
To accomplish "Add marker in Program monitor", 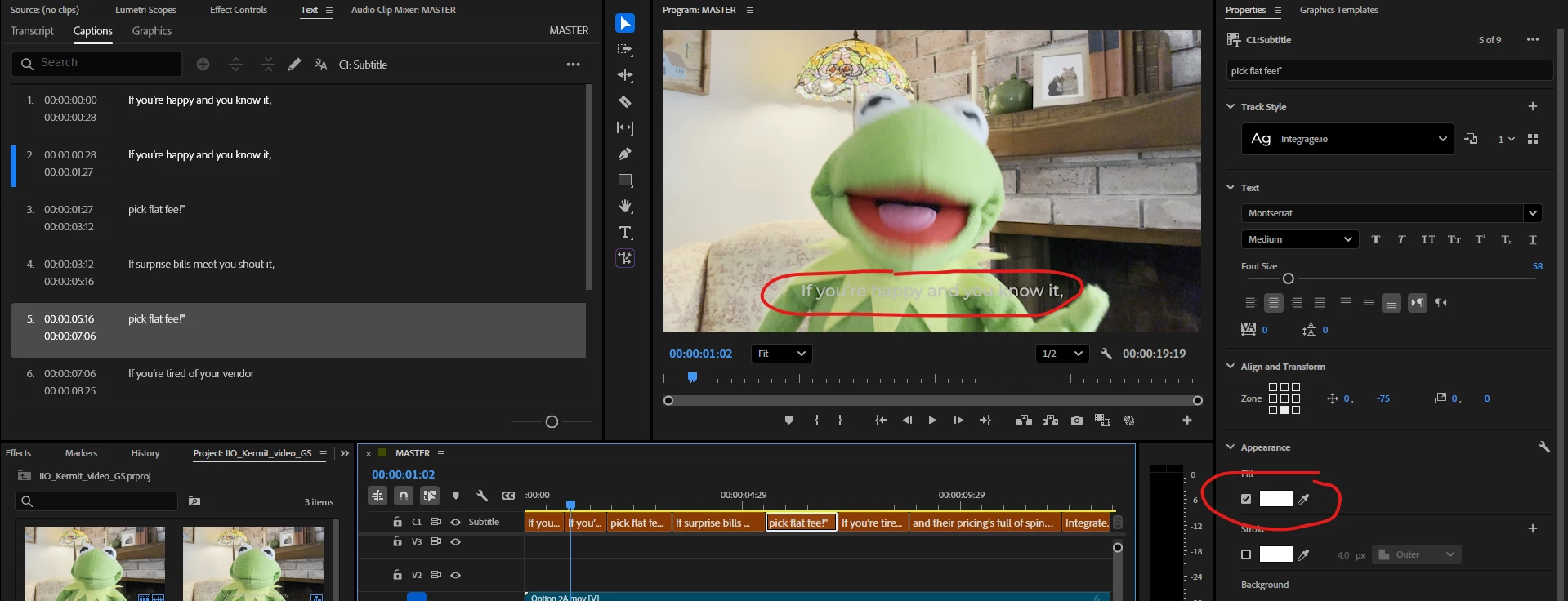I will (788, 421).
